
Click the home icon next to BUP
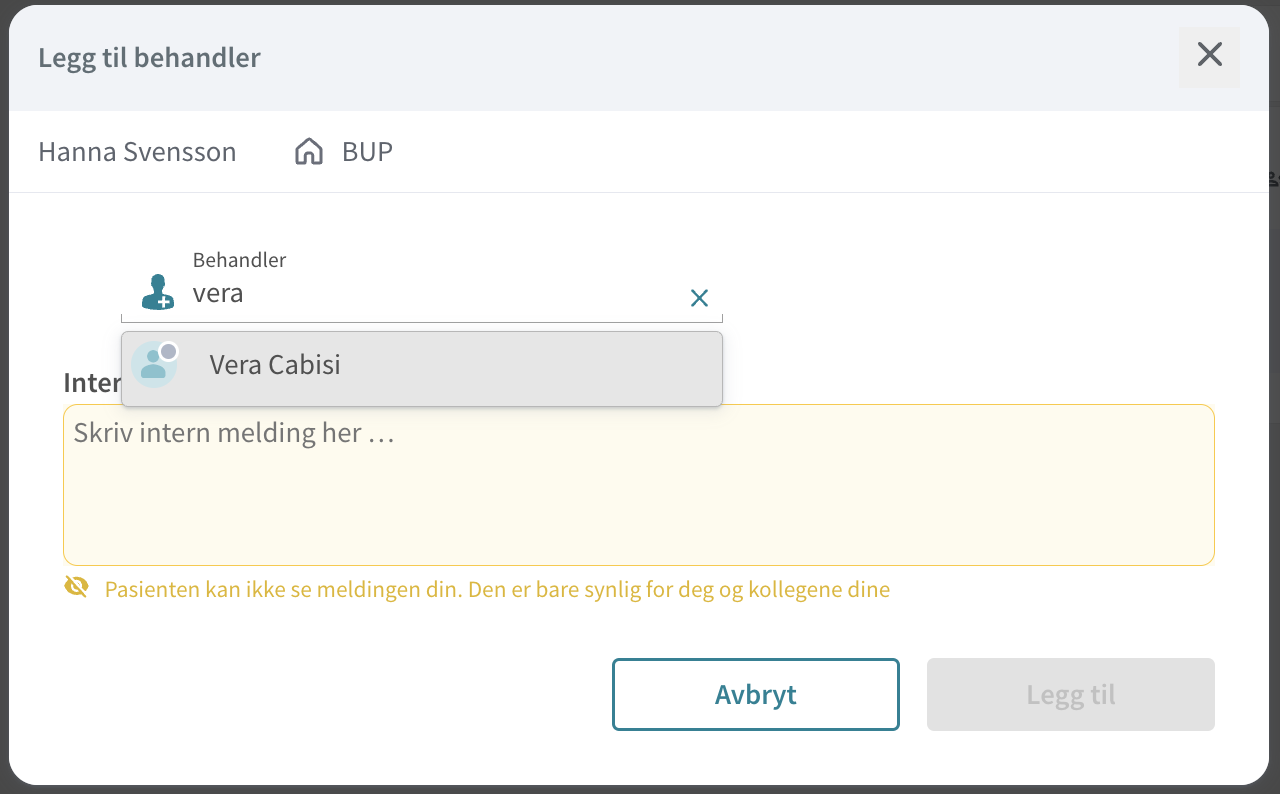(x=309, y=152)
